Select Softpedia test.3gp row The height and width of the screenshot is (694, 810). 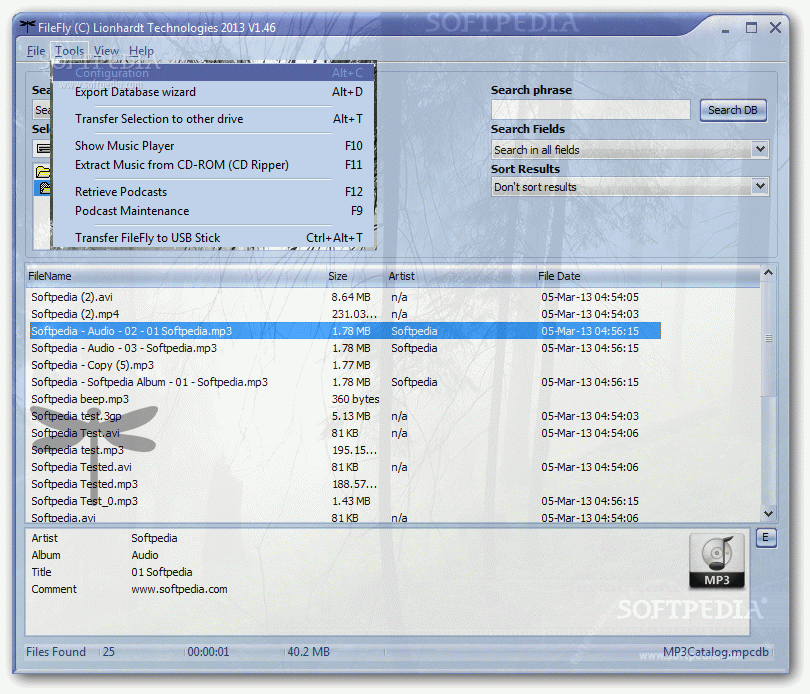[345, 417]
